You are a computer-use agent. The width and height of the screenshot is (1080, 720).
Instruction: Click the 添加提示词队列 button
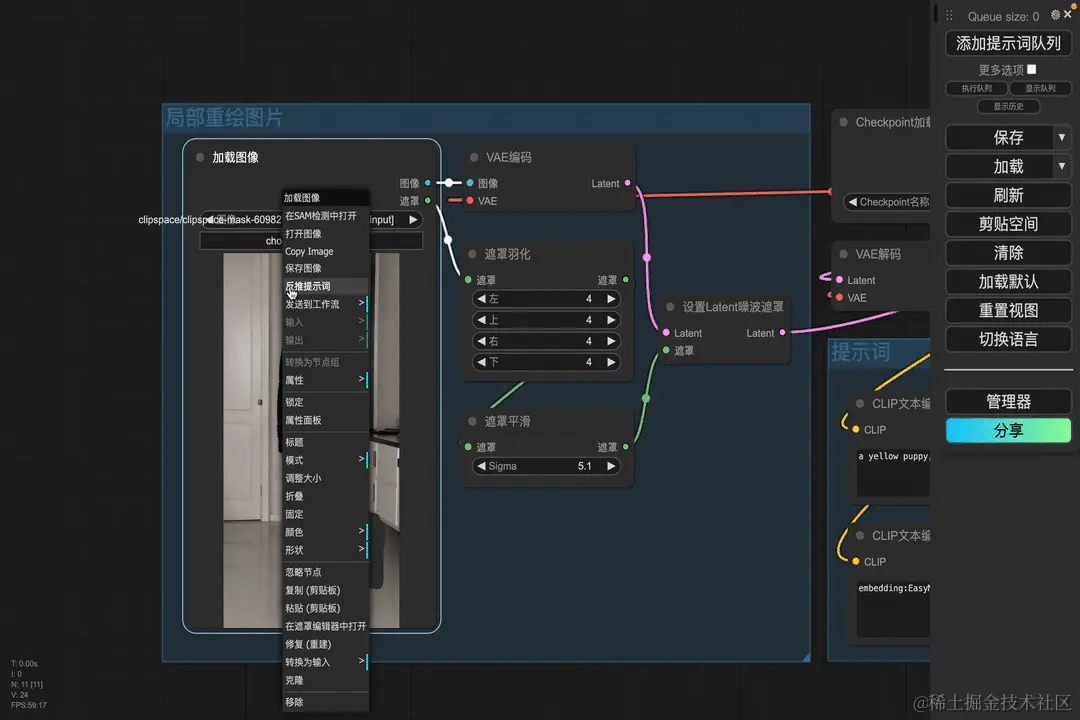pyautogui.click(x=1008, y=43)
